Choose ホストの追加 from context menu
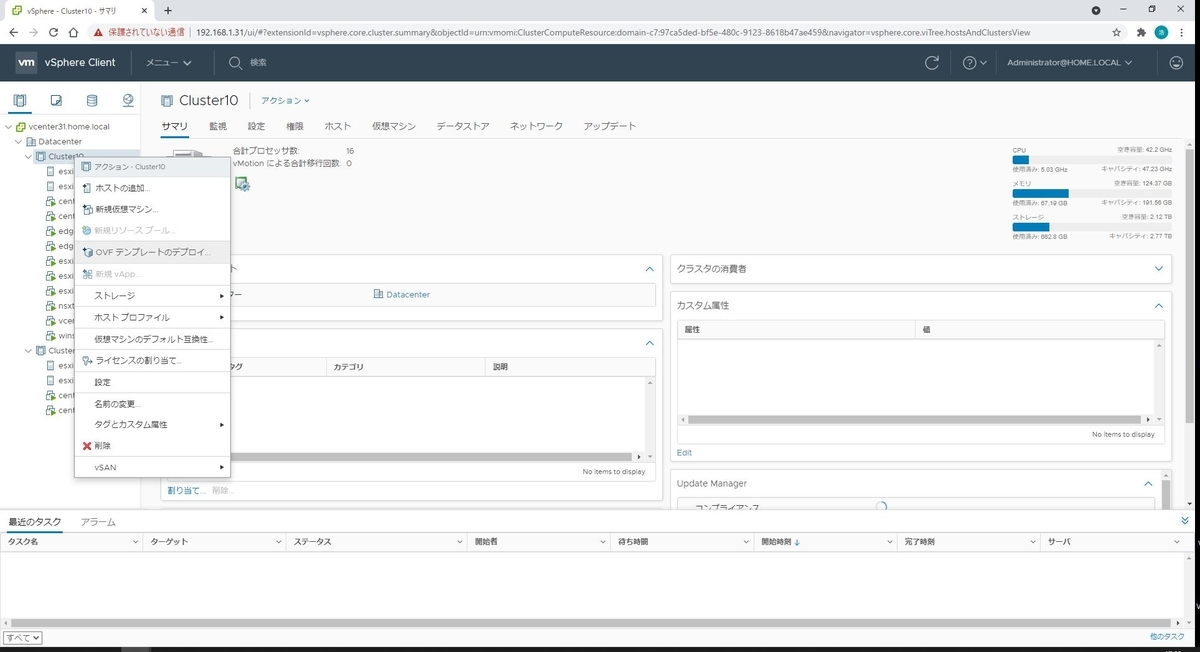 (152, 188)
